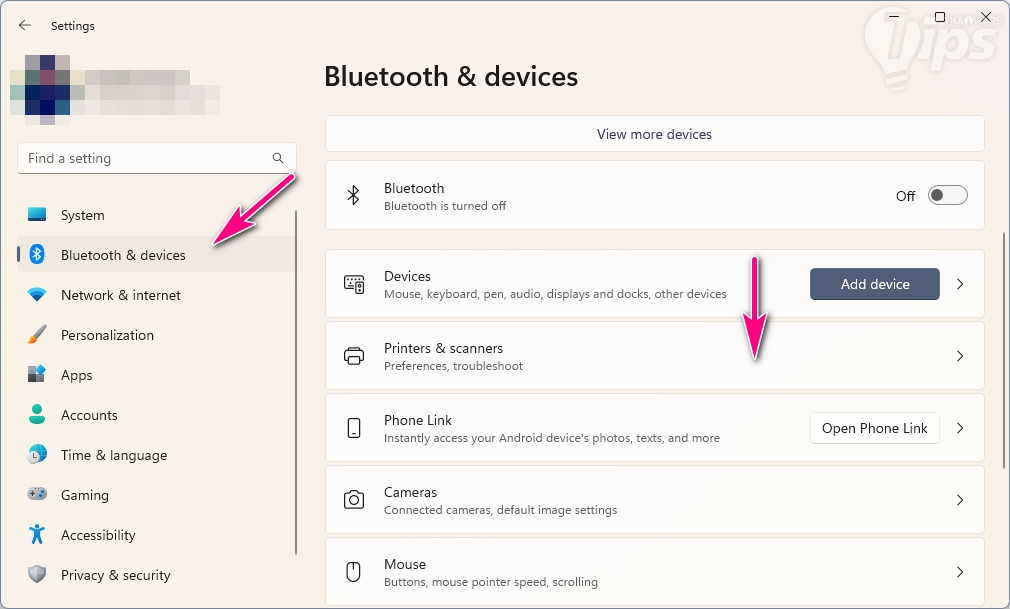Screen dimensions: 1010x609
Task: Click View more devices
Action: pyautogui.click(x=654, y=134)
